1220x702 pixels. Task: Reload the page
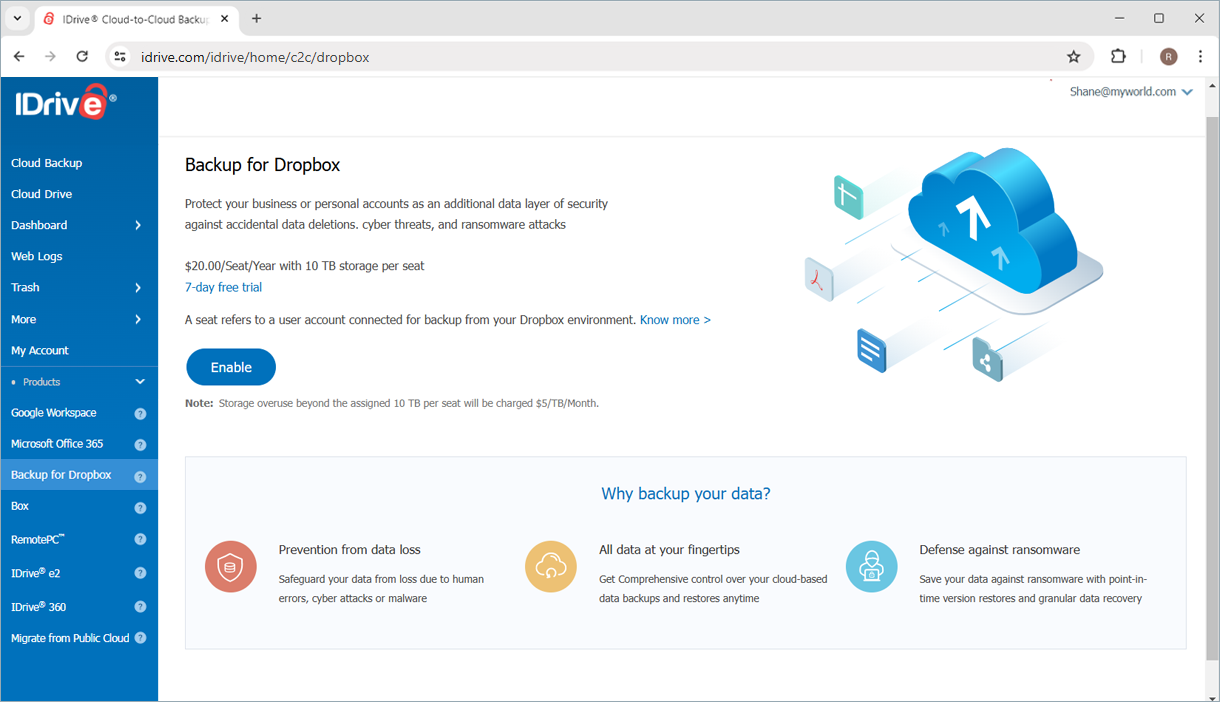click(82, 57)
